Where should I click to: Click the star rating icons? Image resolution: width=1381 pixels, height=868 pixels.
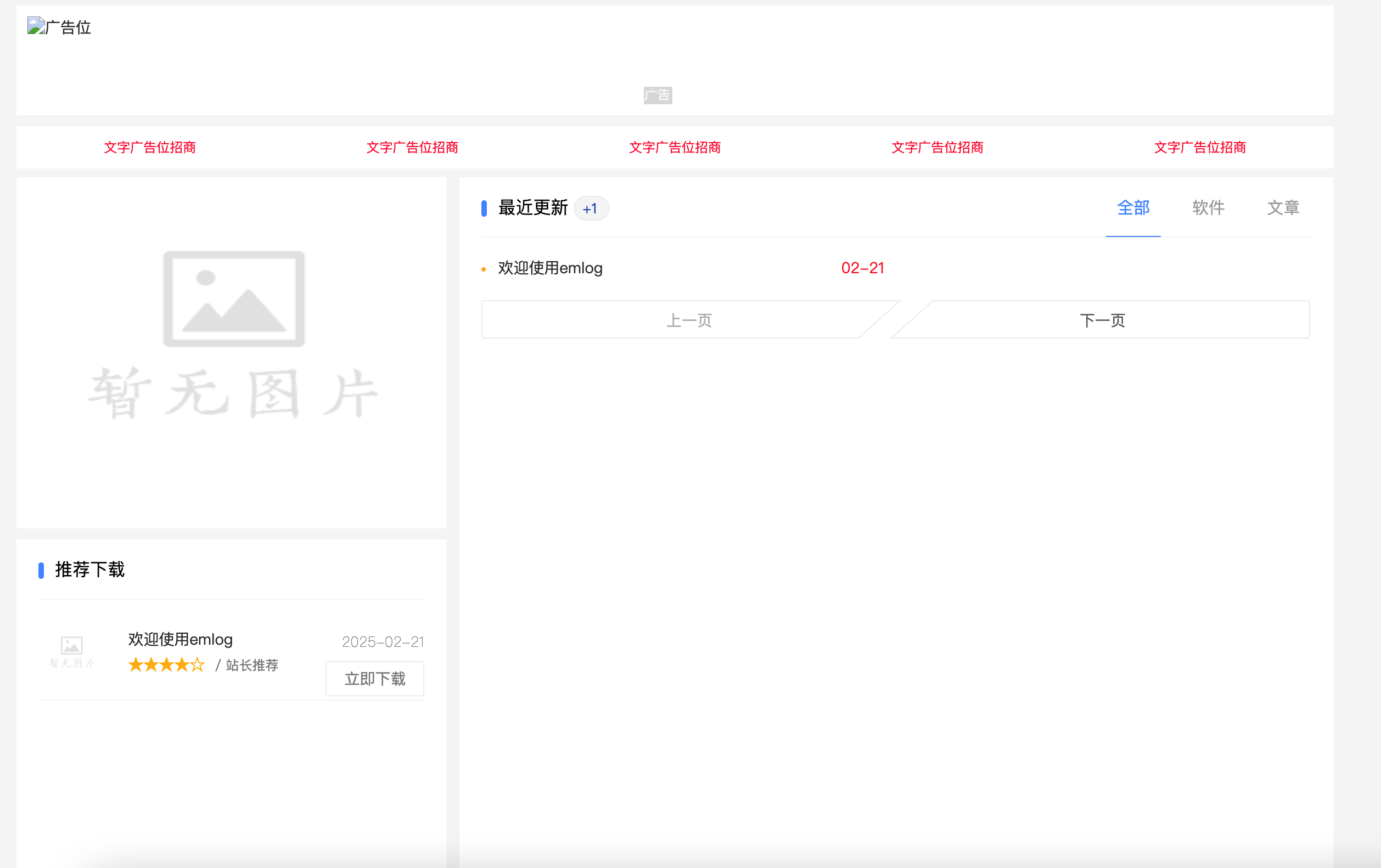click(166, 665)
